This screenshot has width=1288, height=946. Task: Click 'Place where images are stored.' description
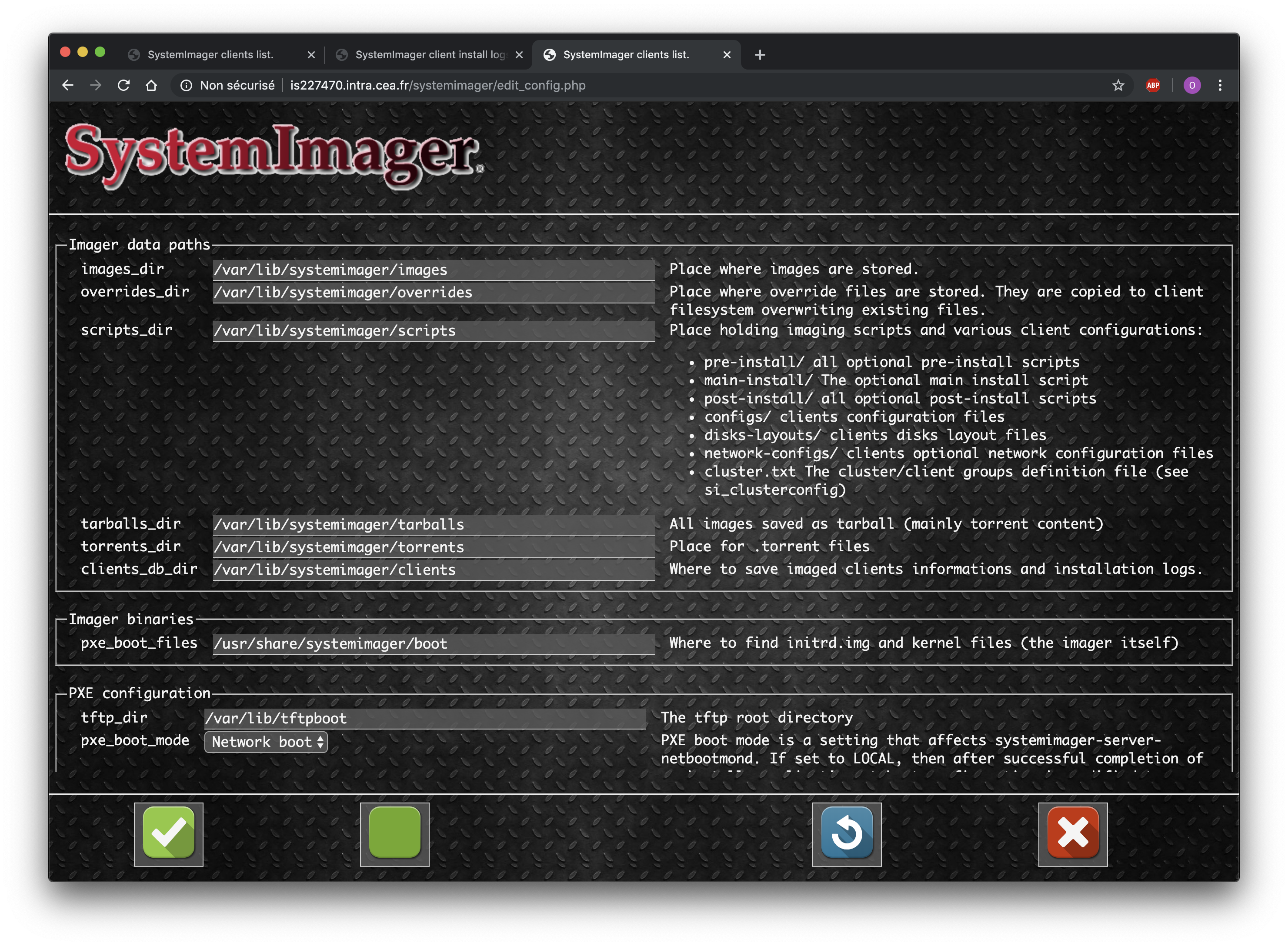click(x=794, y=269)
